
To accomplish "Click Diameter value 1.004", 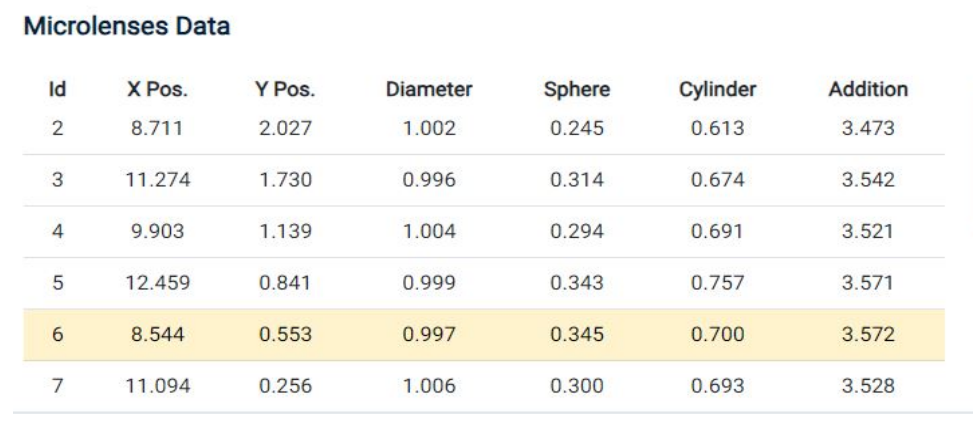I will pos(429,232).
